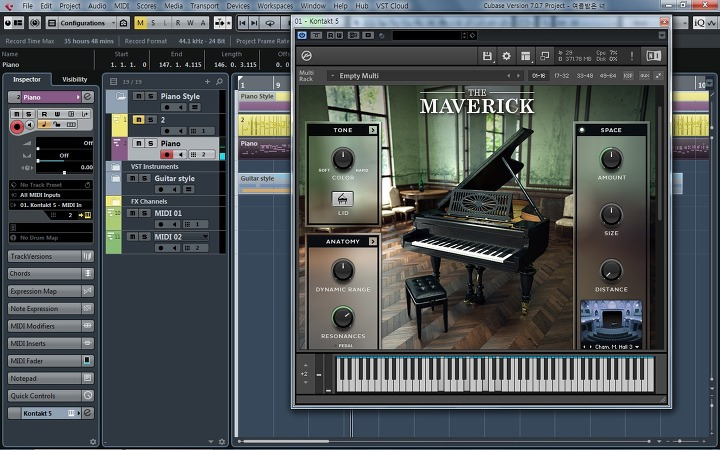This screenshot has width=720, height=450.
Task: Toggle the Cycle loop transport icon
Action: point(270,22)
